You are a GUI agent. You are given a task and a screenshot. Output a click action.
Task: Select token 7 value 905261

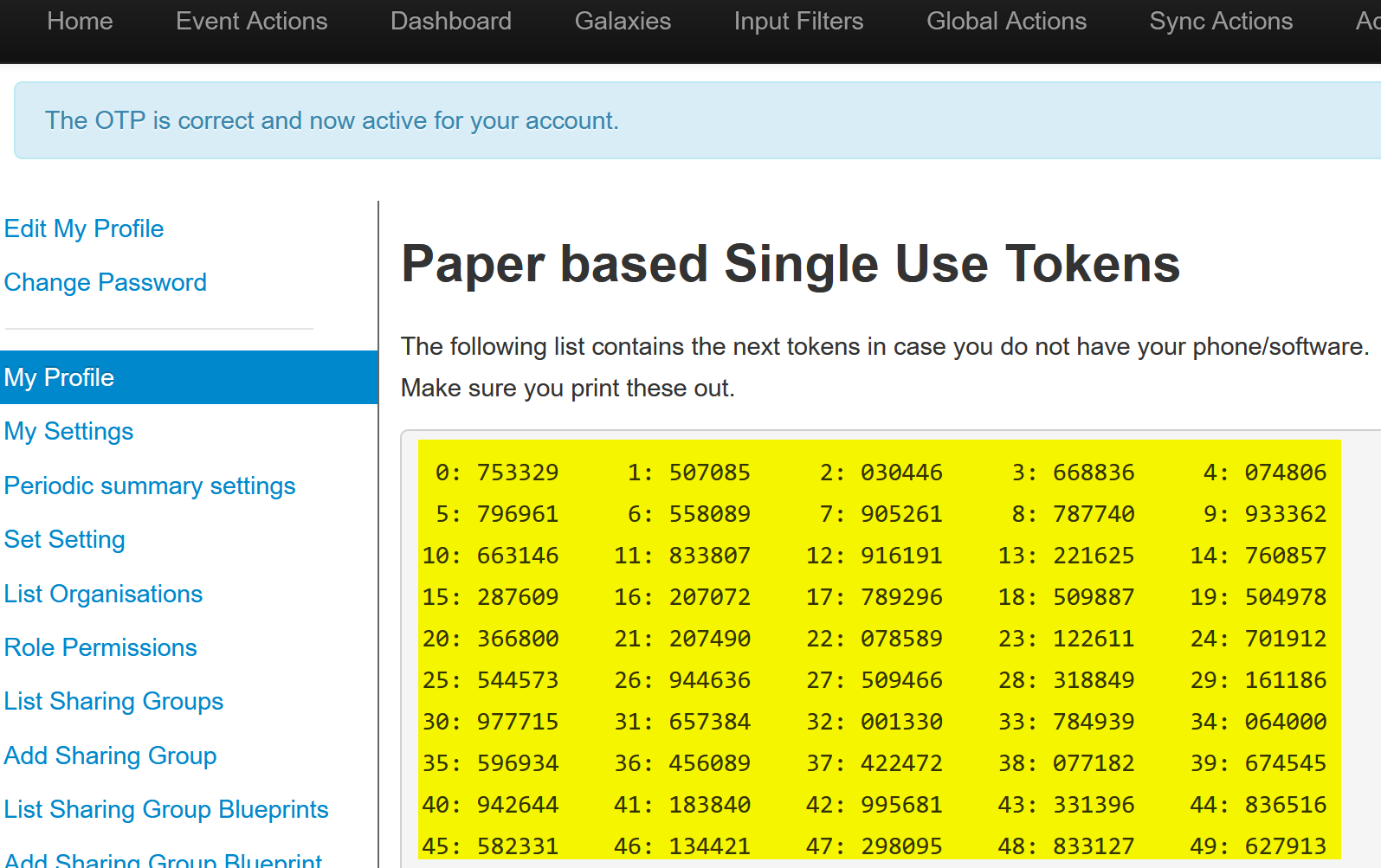(x=901, y=514)
